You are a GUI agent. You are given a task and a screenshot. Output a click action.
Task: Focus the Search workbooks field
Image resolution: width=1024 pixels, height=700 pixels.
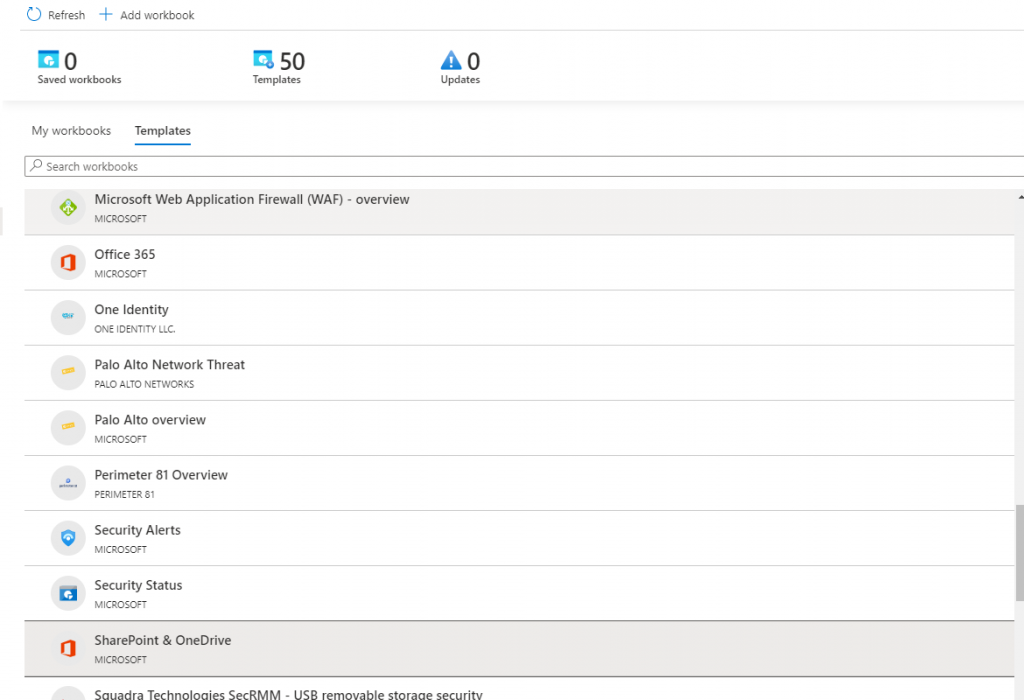pyautogui.click(x=524, y=166)
